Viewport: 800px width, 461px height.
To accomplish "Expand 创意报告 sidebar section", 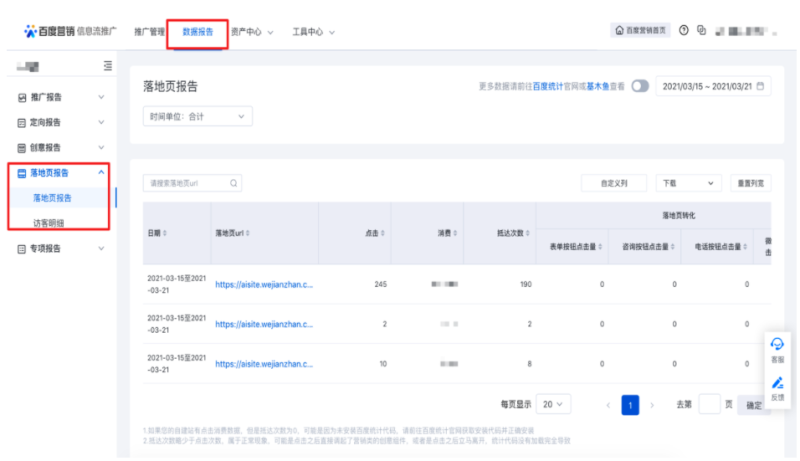I will [101, 147].
